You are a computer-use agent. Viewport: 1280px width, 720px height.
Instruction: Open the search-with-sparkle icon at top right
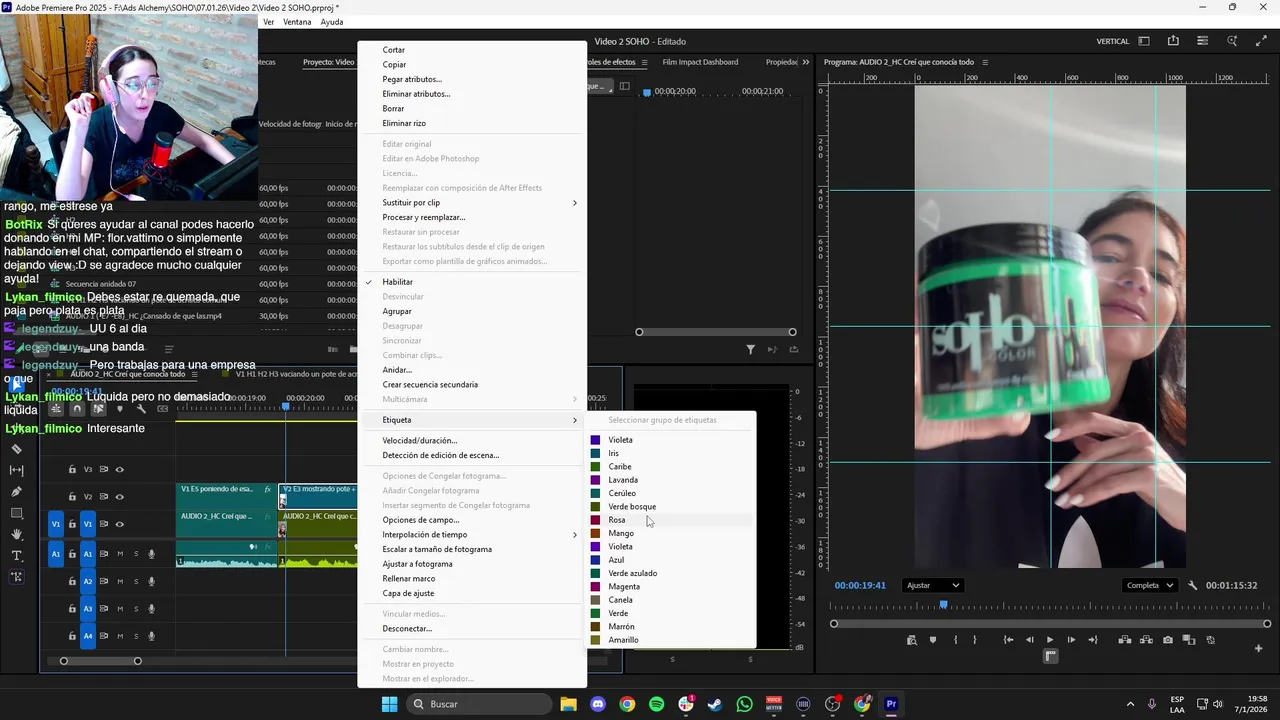click(1232, 41)
